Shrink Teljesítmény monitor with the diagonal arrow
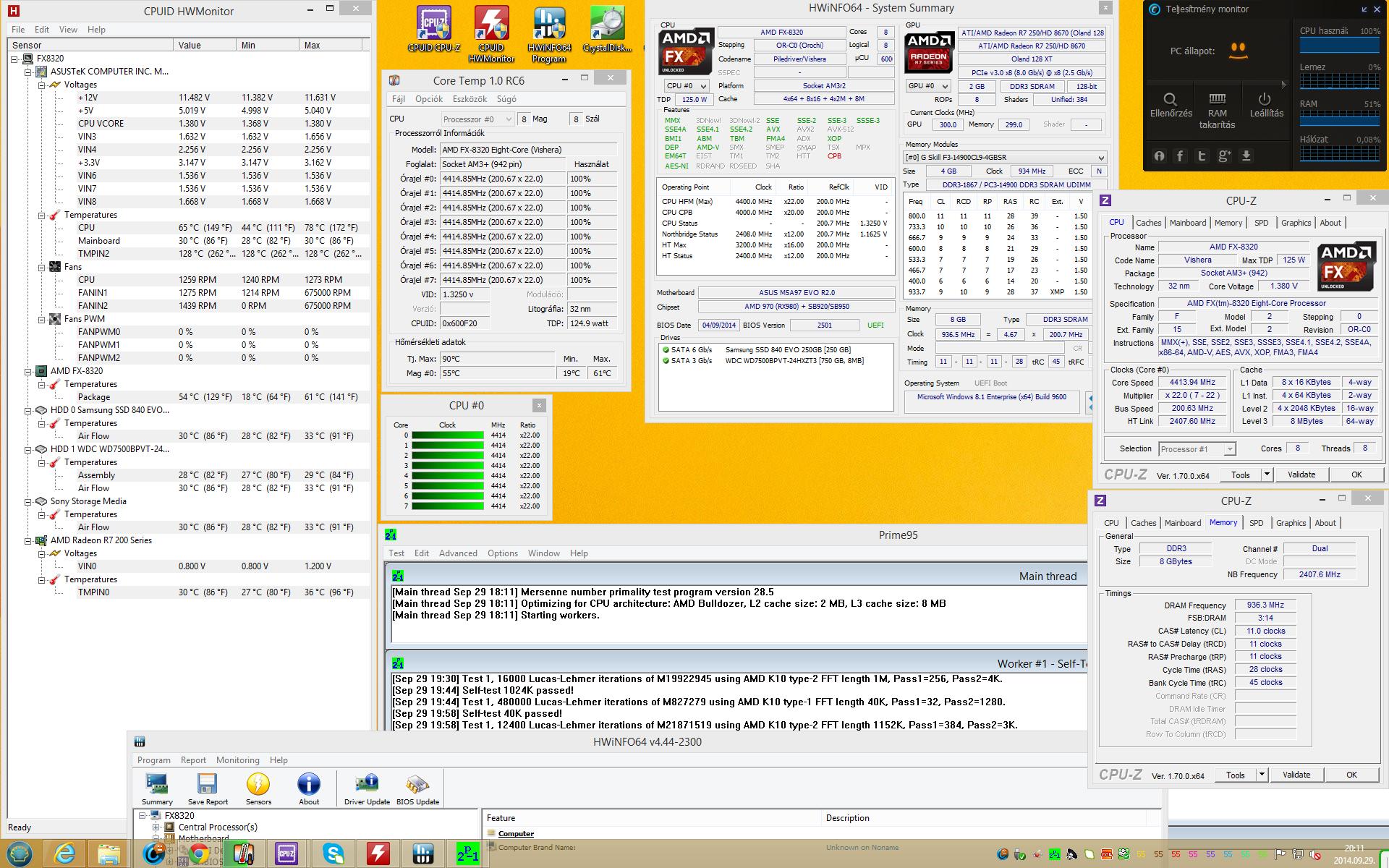The width and height of the screenshot is (1389, 868). [x=1364, y=9]
